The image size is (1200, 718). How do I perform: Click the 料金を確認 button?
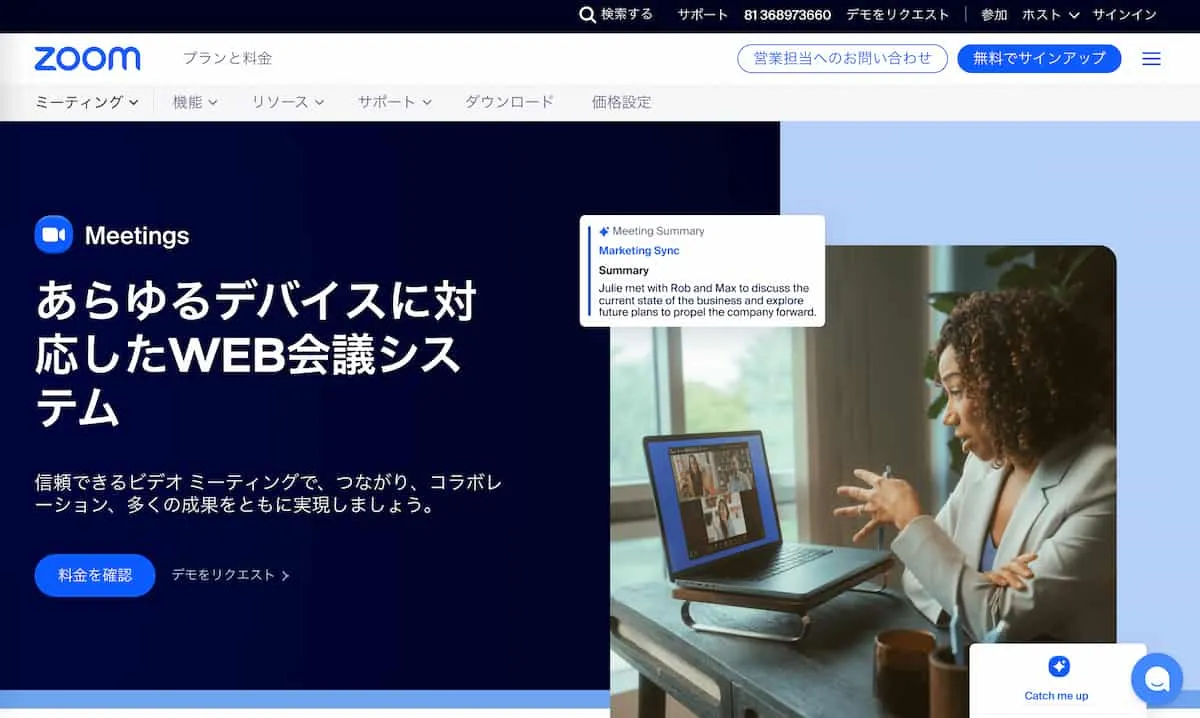click(95, 575)
